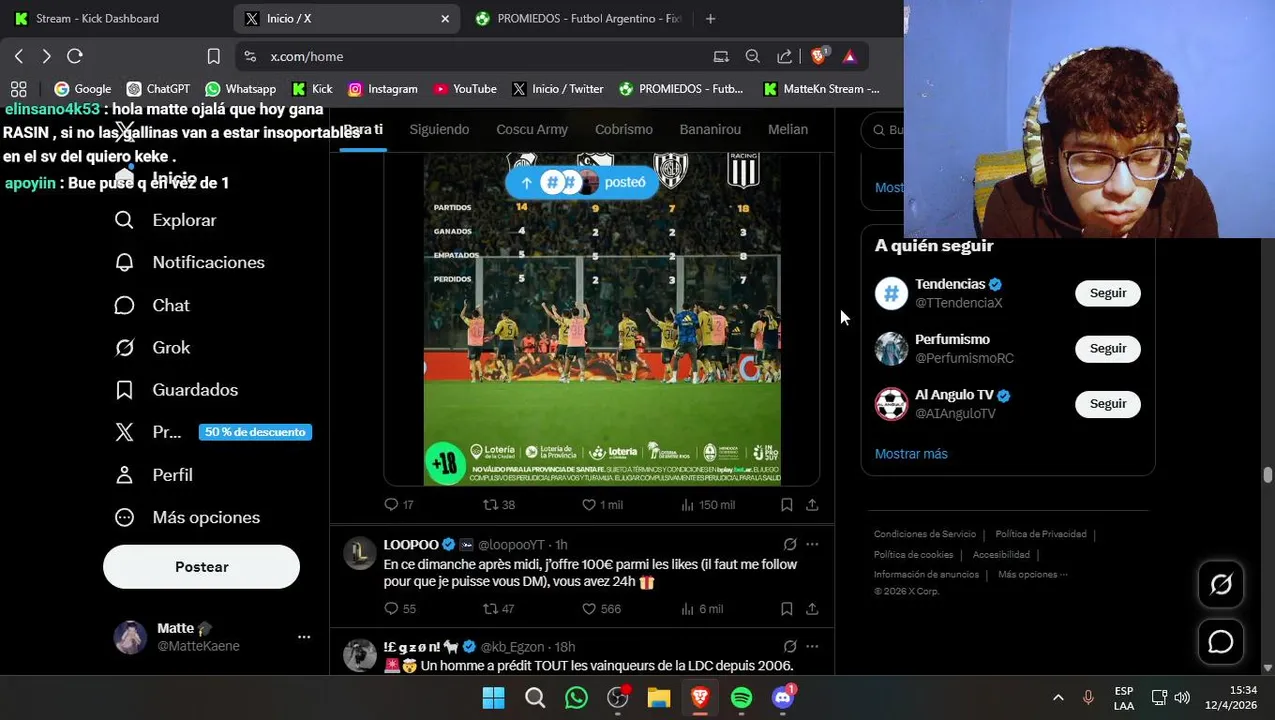The width and height of the screenshot is (1275, 720).
Task: Open YouTube bookmark
Action: point(465,89)
